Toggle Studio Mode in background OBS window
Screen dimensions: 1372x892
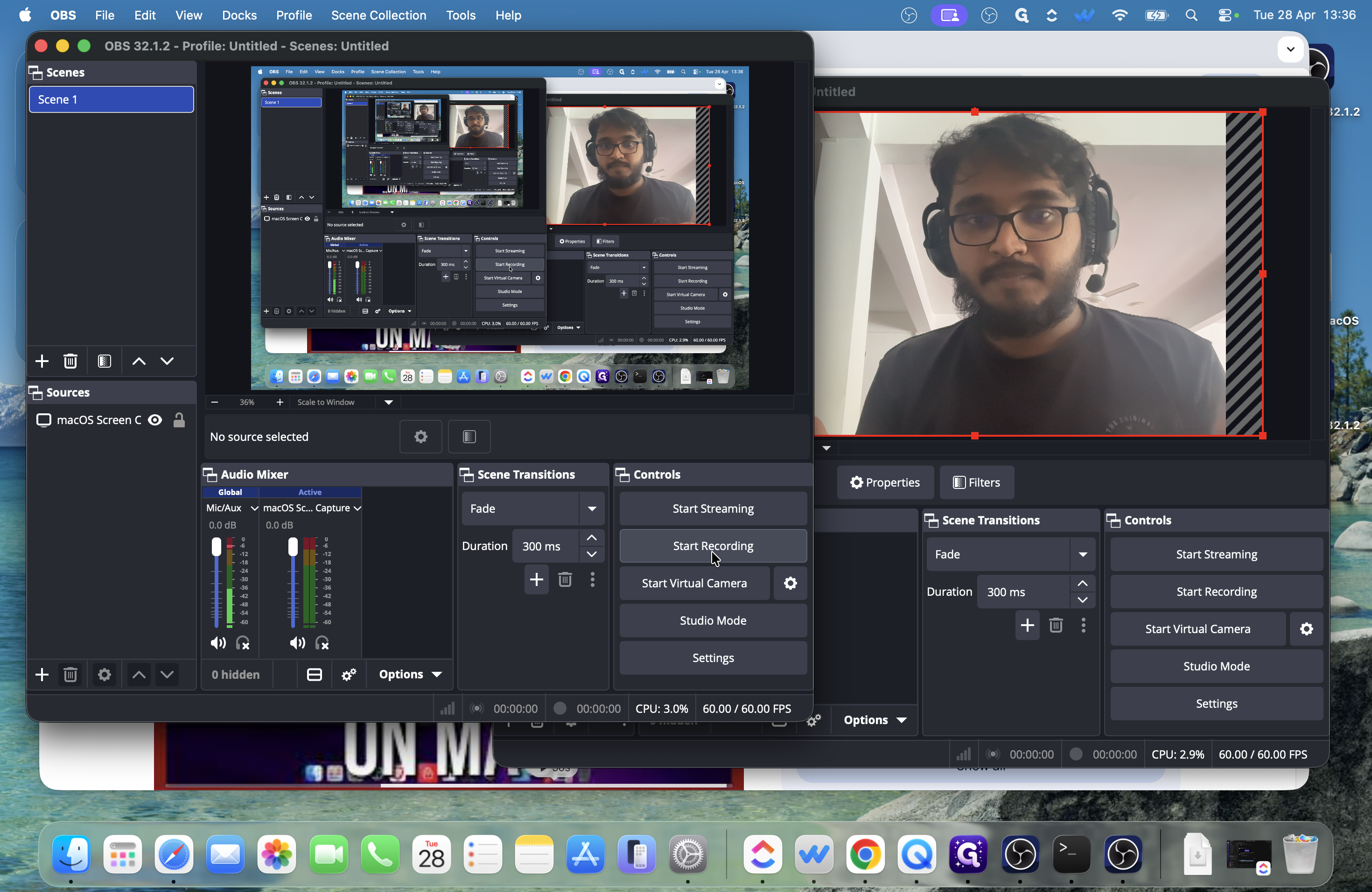click(x=1216, y=666)
